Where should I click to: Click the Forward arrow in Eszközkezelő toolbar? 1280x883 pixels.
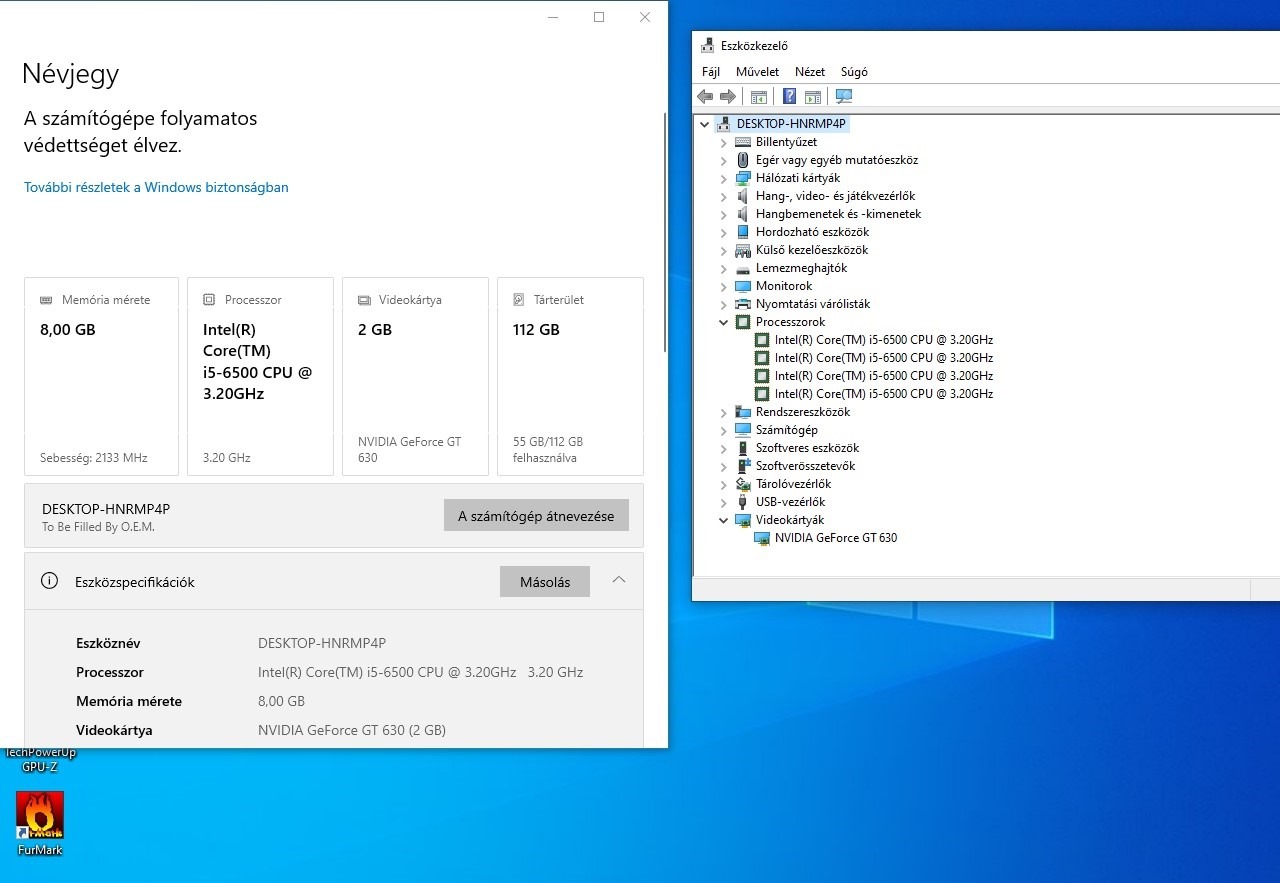coord(728,97)
